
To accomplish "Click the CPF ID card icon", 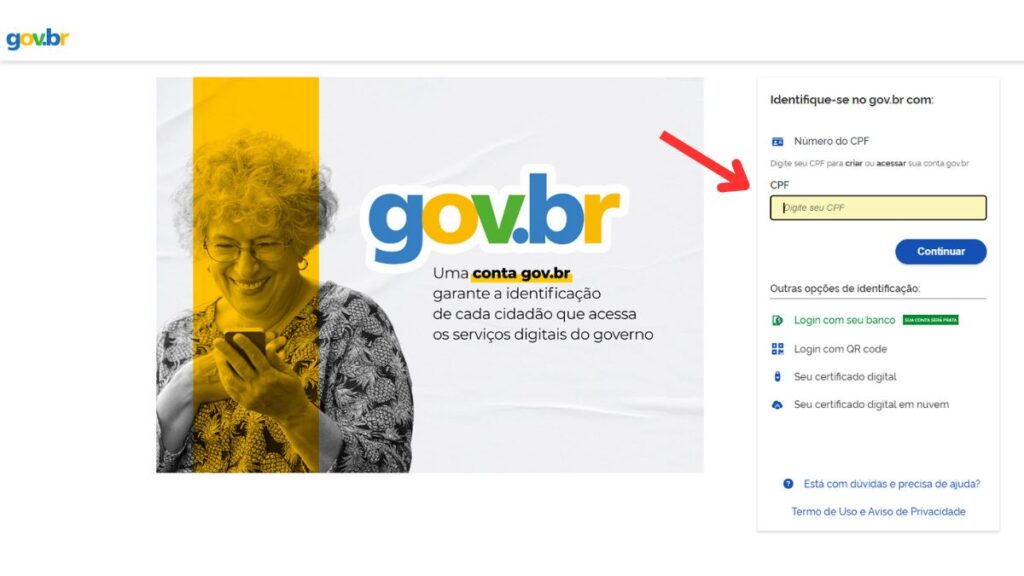I will coord(777,141).
